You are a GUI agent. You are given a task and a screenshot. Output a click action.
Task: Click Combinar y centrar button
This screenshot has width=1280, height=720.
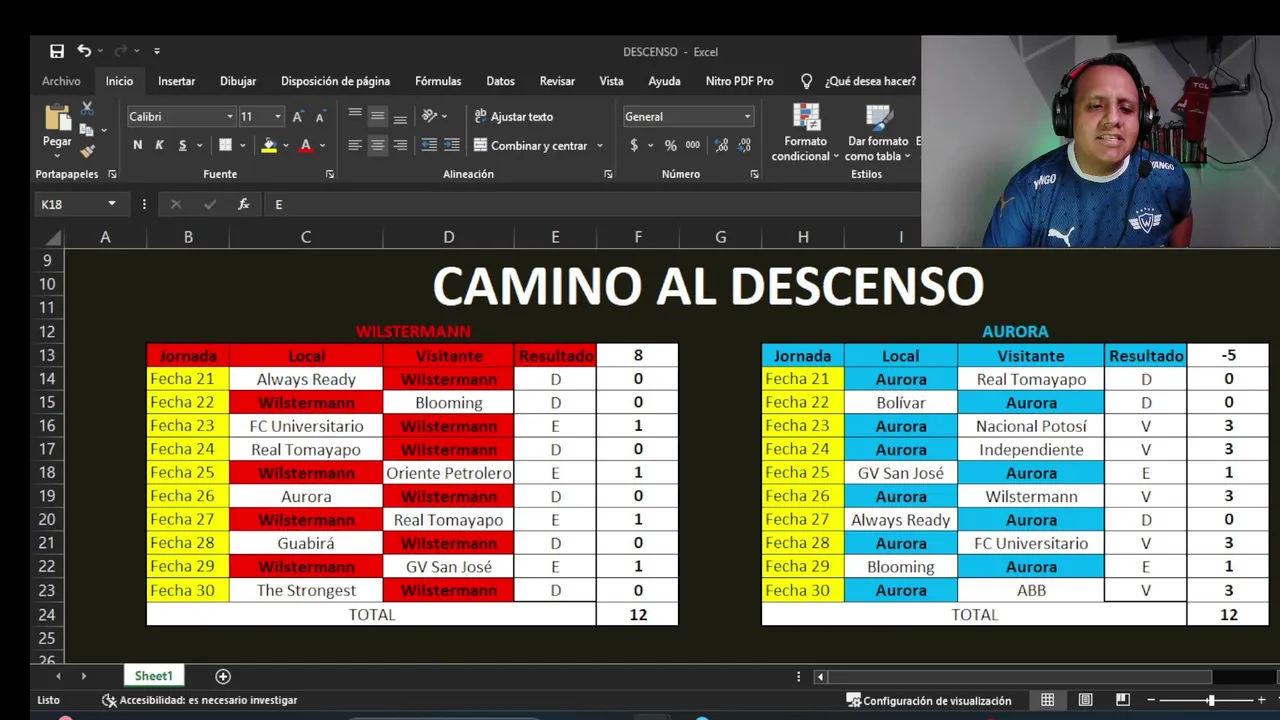pos(531,145)
